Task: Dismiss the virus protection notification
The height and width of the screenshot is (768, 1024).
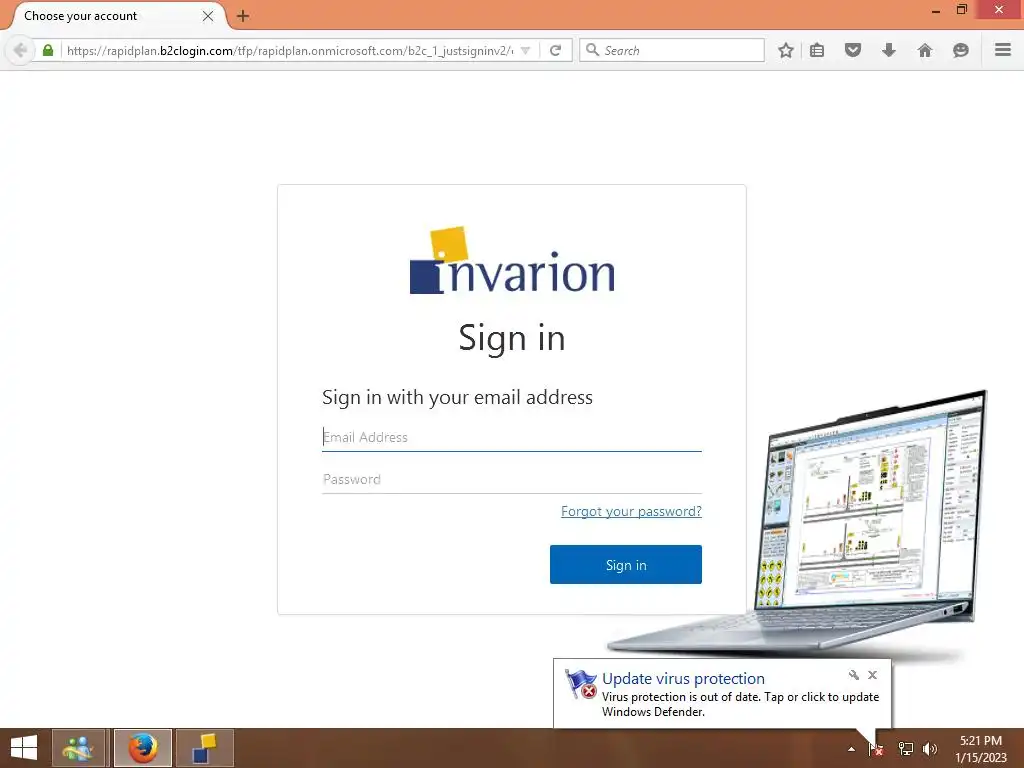Action: click(872, 675)
